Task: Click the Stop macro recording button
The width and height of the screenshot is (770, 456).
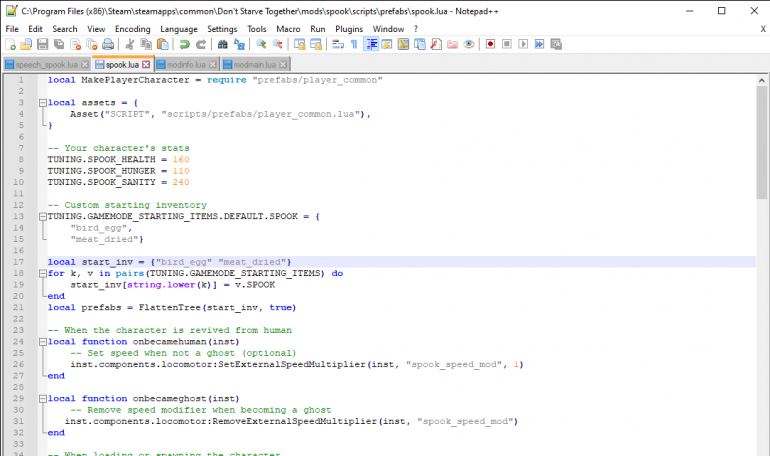Action: [x=507, y=45]
